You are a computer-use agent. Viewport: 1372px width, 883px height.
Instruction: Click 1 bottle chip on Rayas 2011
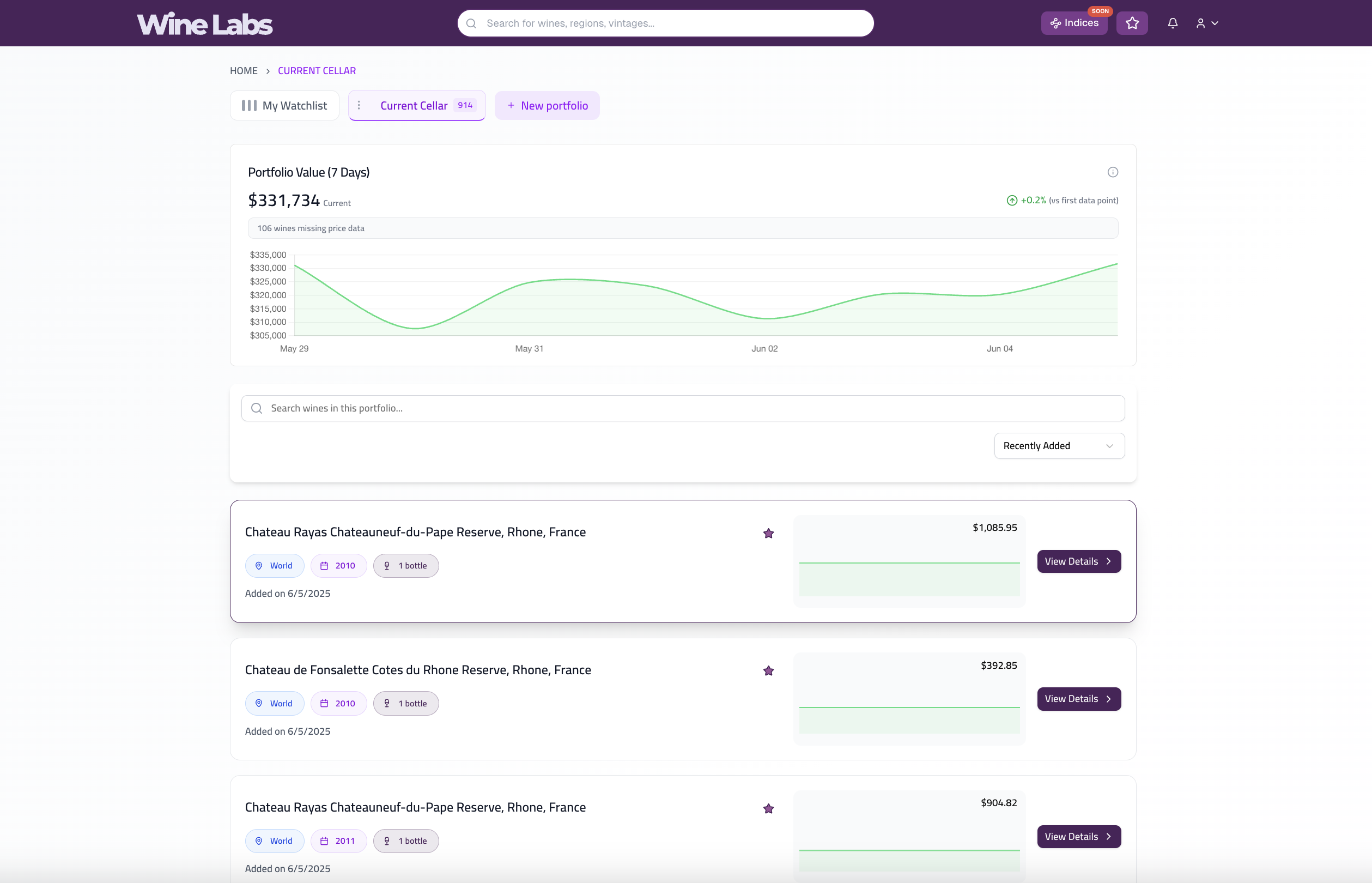pyautogui.click(x=406, y=840)
